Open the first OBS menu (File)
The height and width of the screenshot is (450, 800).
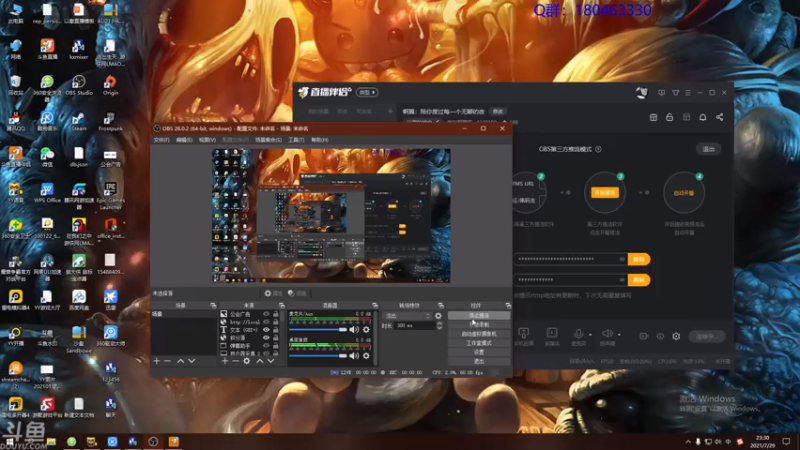pyautogui.click(x=161, y=140)
